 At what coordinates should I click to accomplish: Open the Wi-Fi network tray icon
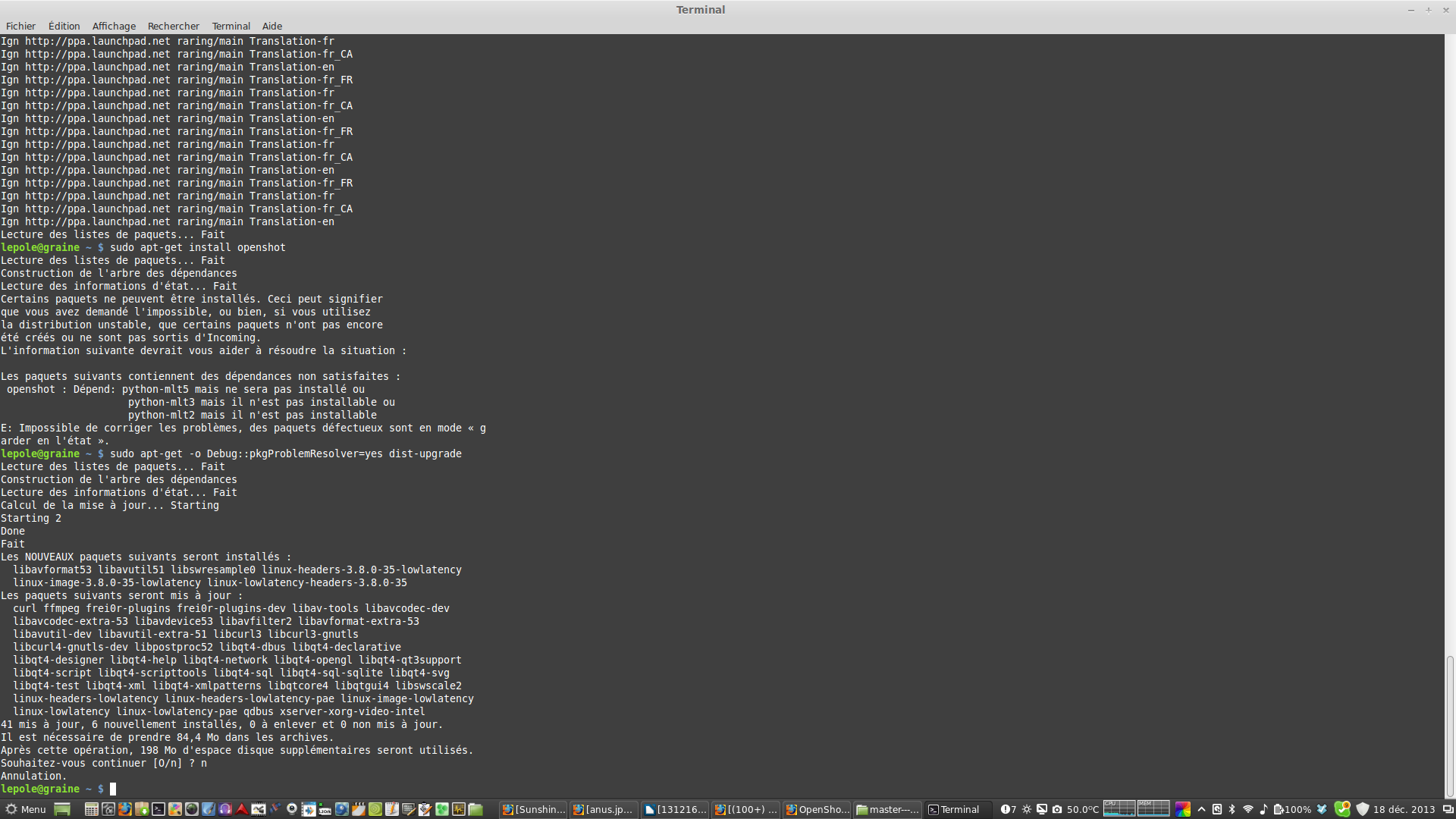[1248, 809]
